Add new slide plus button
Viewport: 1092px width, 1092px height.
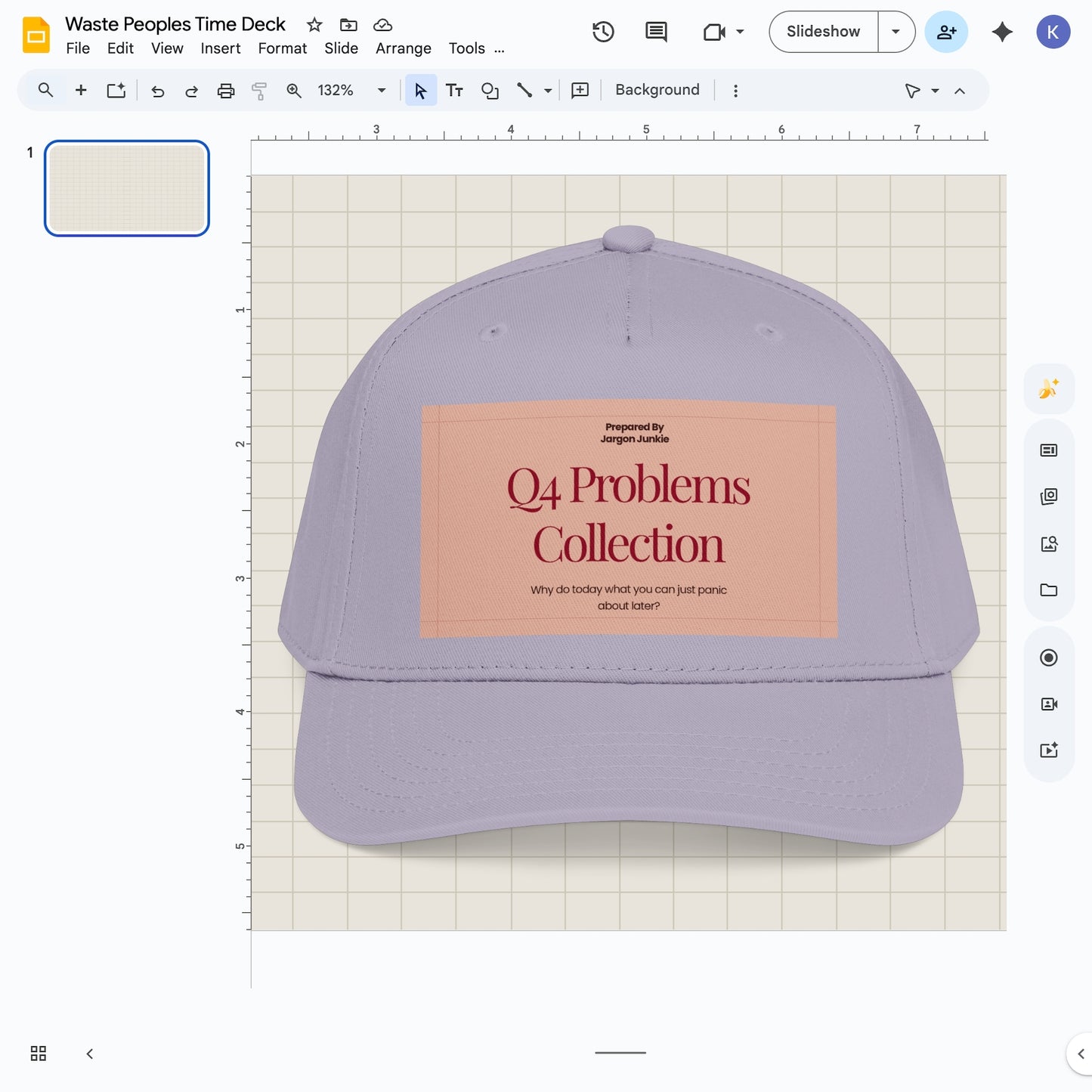point(81,91)
